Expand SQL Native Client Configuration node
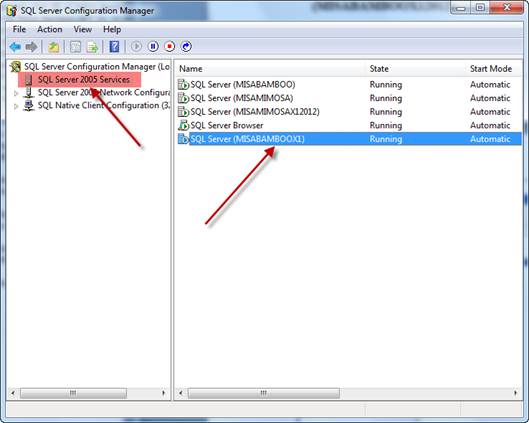529x423 pixels. click(16, 106)
